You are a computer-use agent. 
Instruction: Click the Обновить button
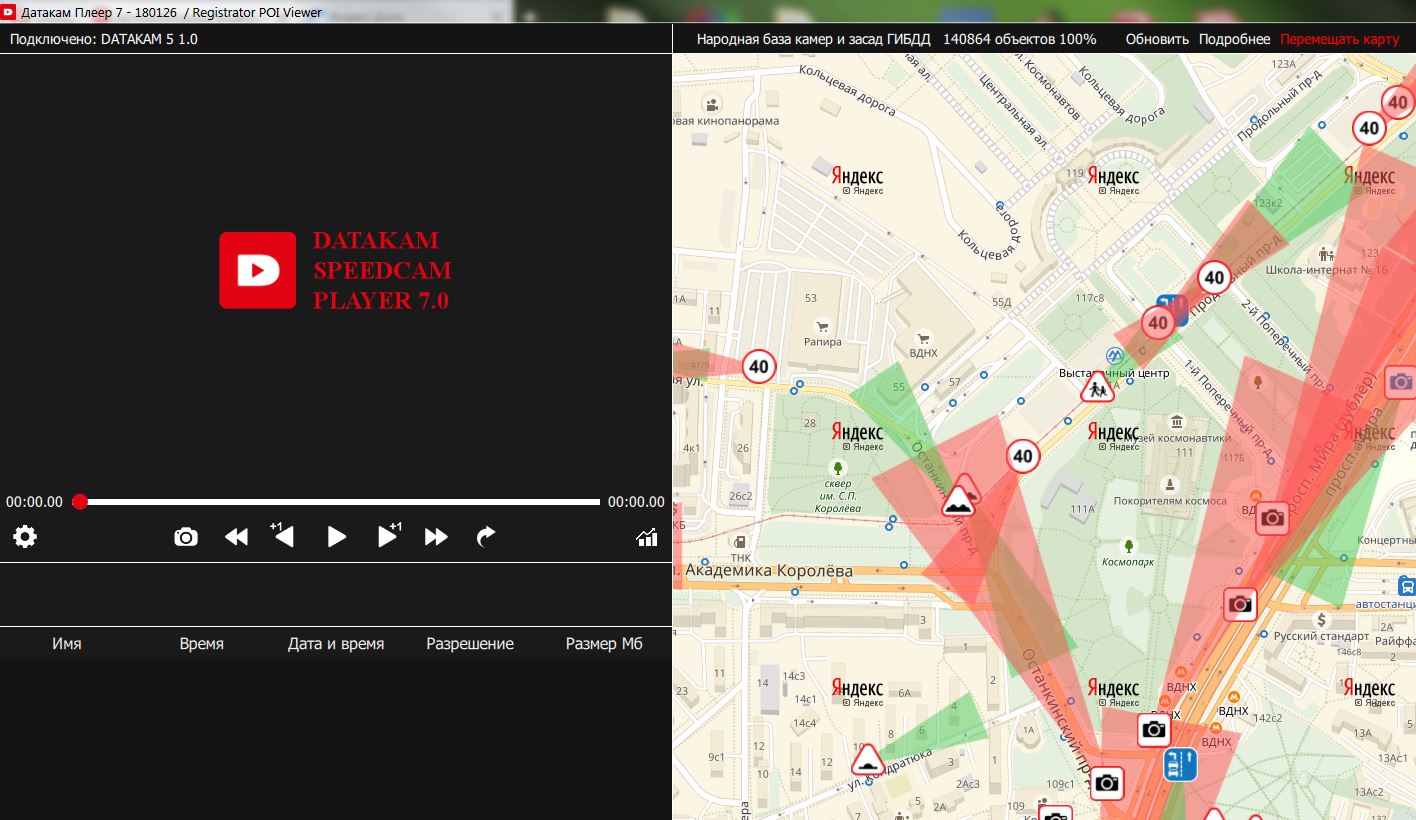1157,39
